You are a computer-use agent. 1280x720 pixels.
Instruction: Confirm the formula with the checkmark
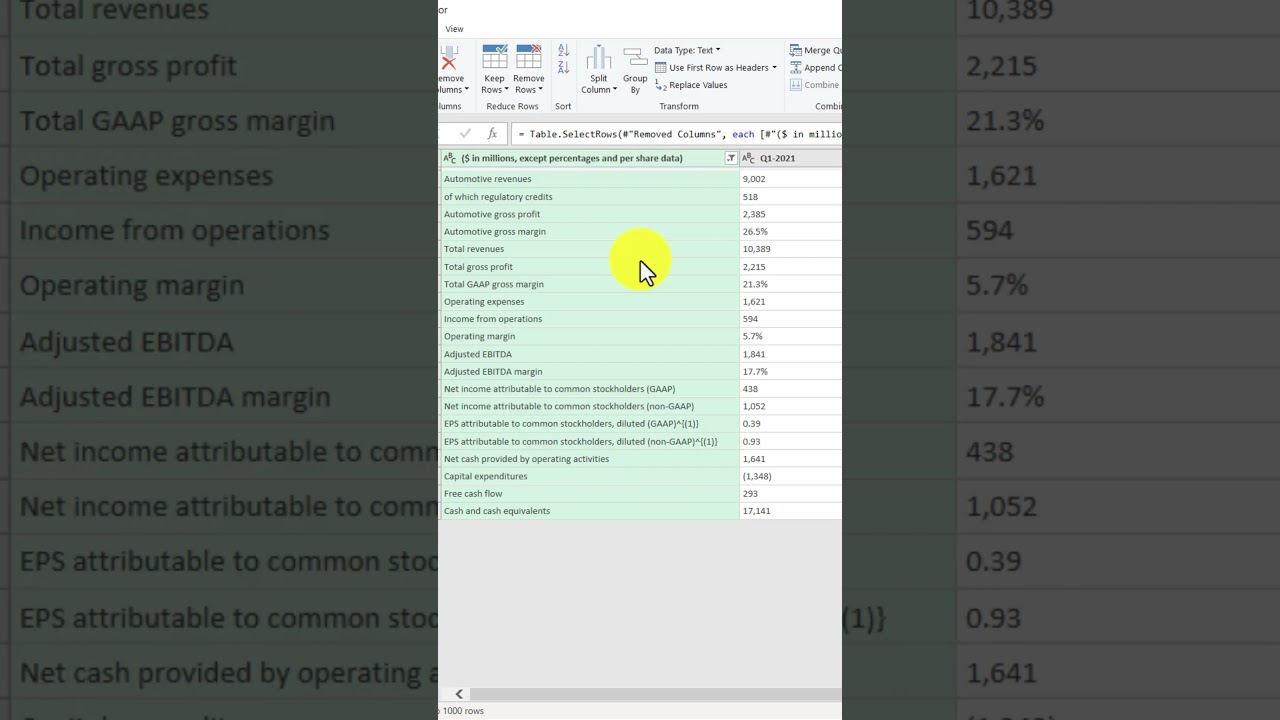pyautogui.click(x=465, y=133)
